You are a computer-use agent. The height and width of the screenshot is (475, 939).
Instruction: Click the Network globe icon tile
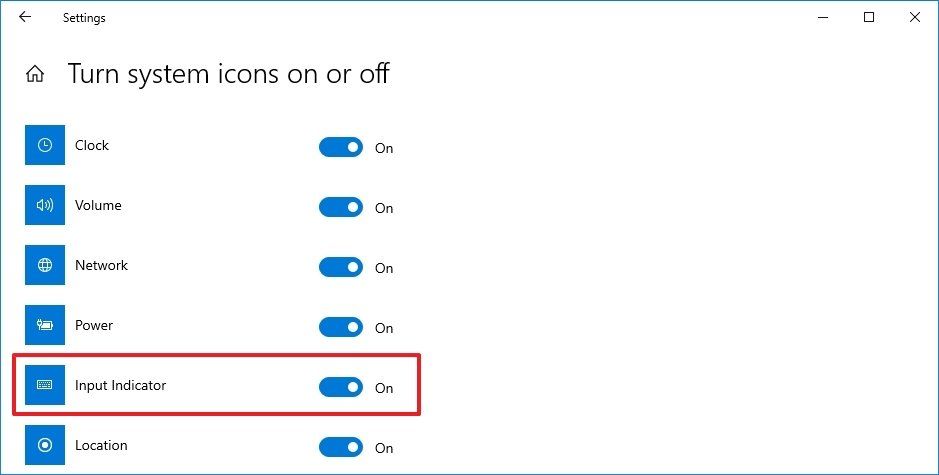coord(45,265)
